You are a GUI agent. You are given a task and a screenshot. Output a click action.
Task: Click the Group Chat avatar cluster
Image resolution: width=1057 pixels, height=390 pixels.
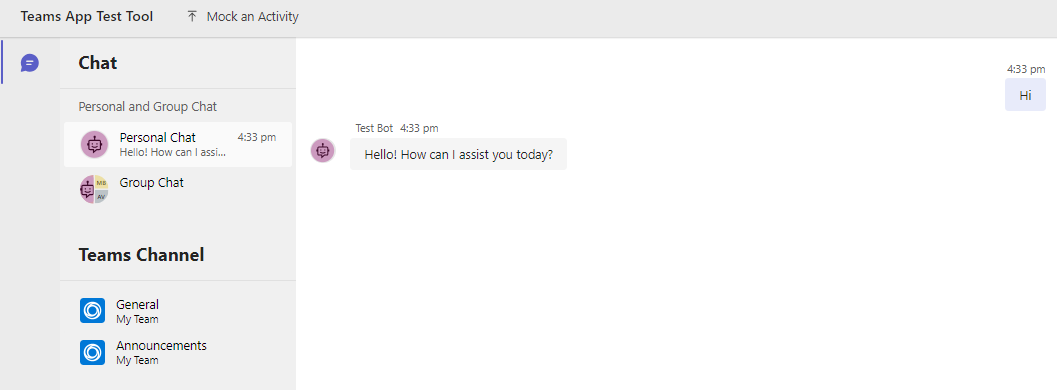tap(94, 189)
